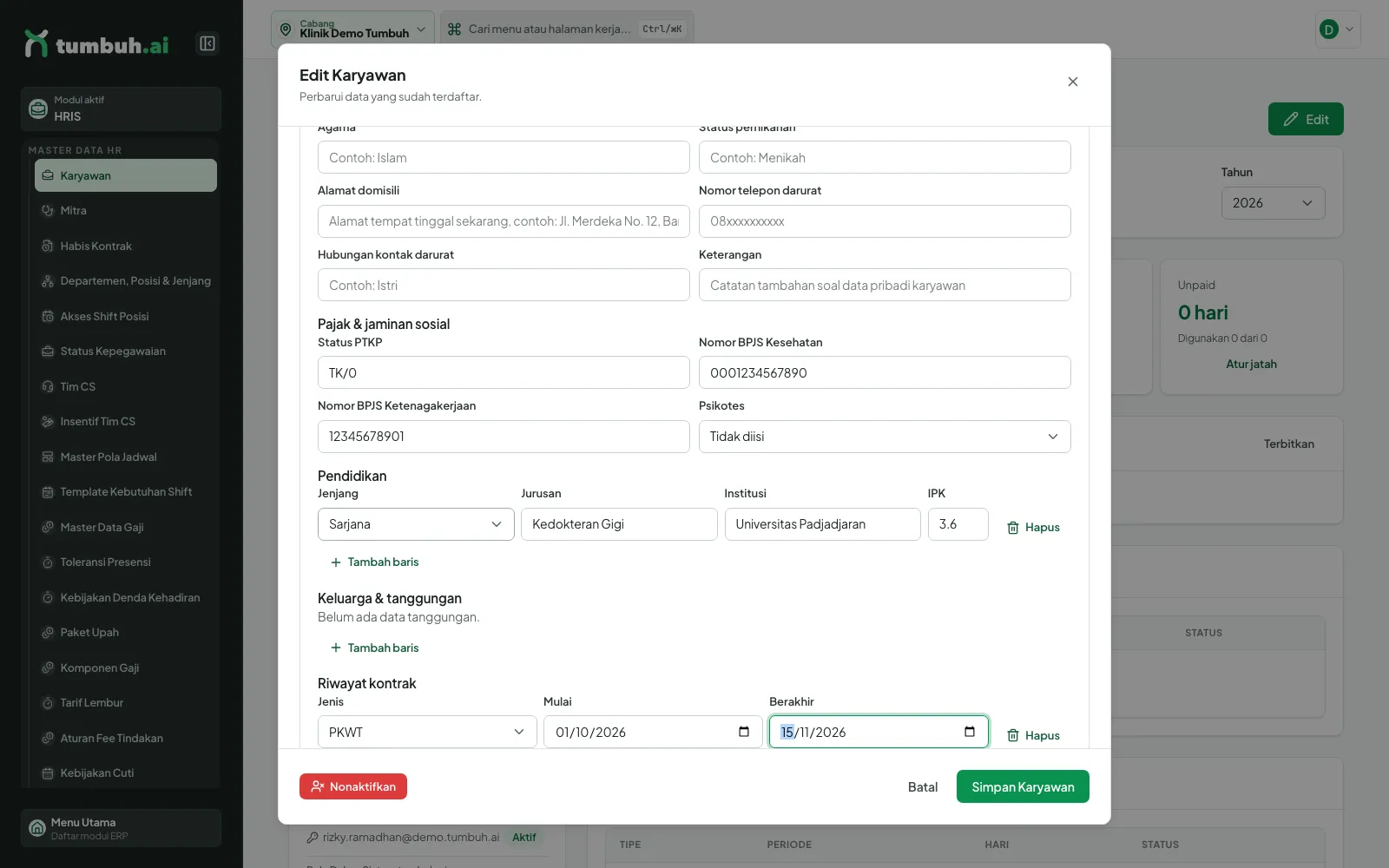Expand the Jenis PKWT dropdown
Image resolution: width=1389 pixels, height=868 pixels.
click(427, 732)
